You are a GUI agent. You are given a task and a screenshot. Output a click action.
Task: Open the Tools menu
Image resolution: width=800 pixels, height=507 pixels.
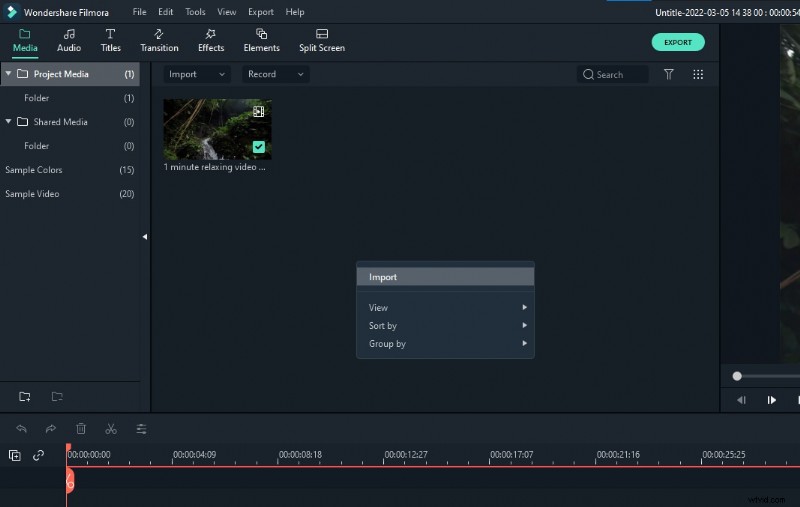pos(195,12)
